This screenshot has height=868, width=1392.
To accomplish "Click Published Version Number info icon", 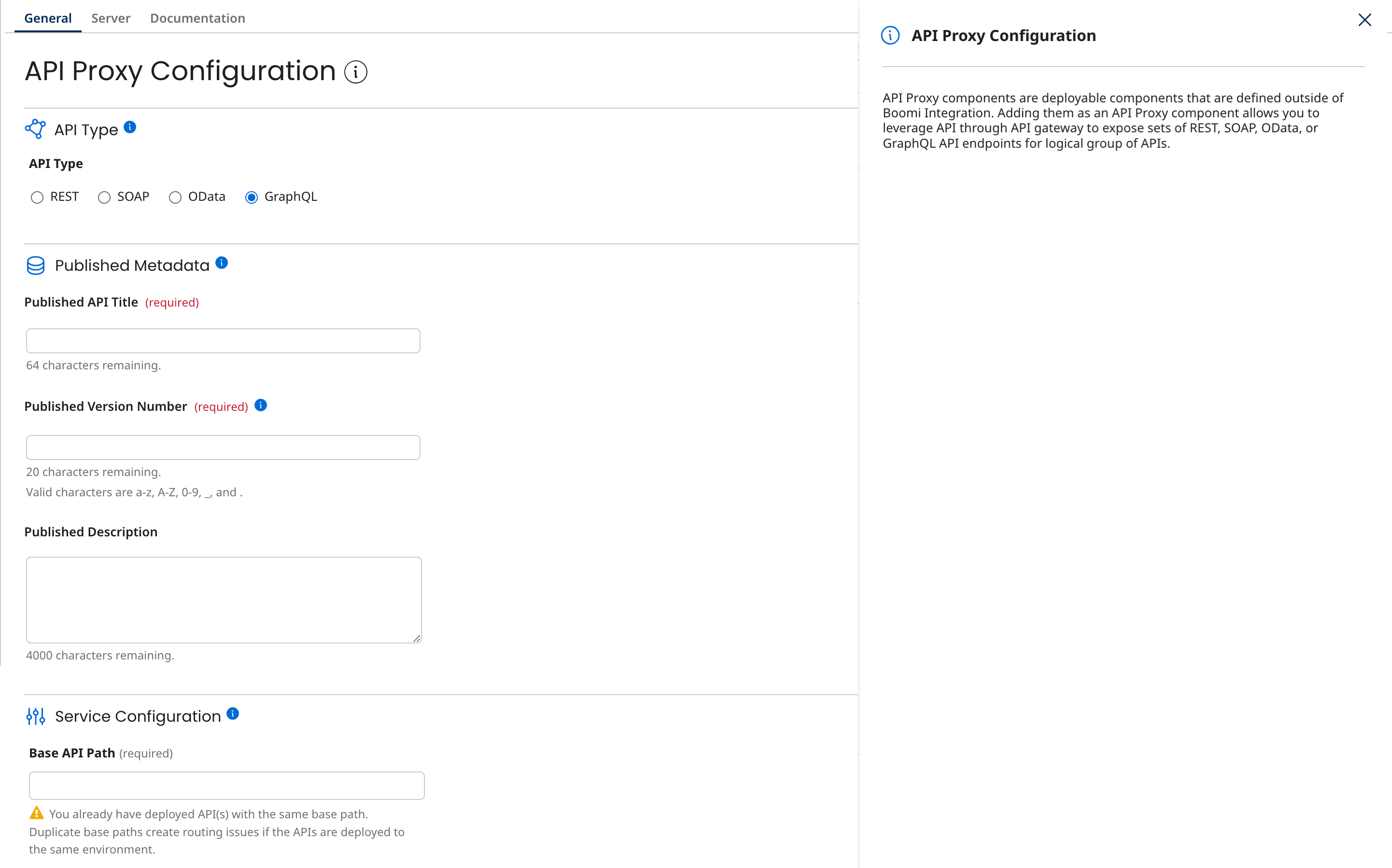I will 261,406.
